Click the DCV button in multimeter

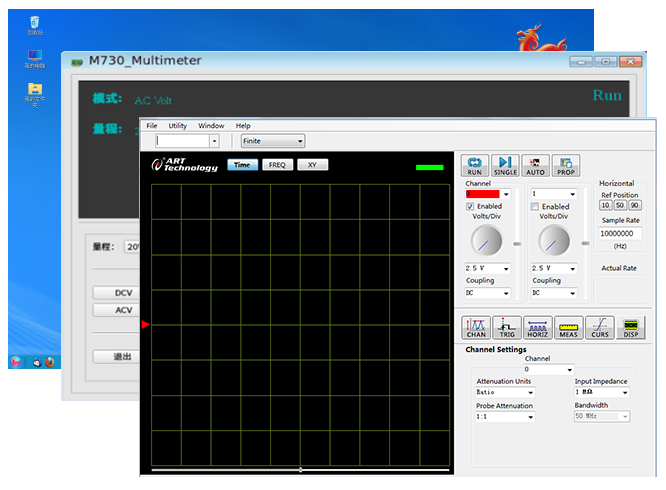tap(123, 294)
